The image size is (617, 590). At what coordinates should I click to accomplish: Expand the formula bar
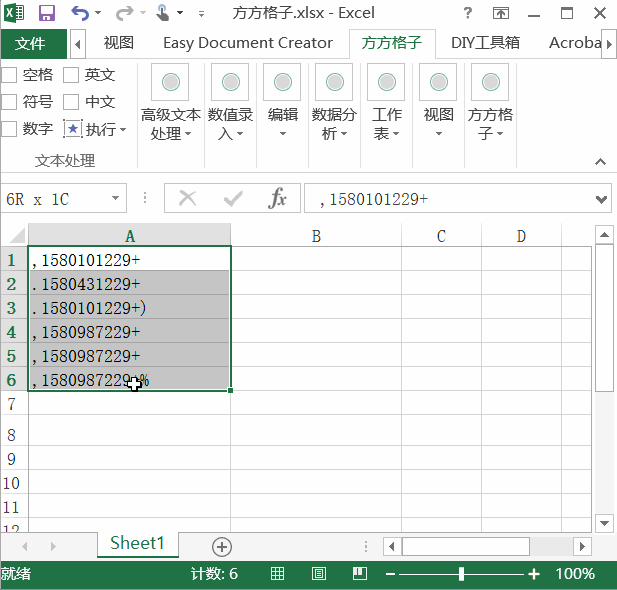coord(601,199)
